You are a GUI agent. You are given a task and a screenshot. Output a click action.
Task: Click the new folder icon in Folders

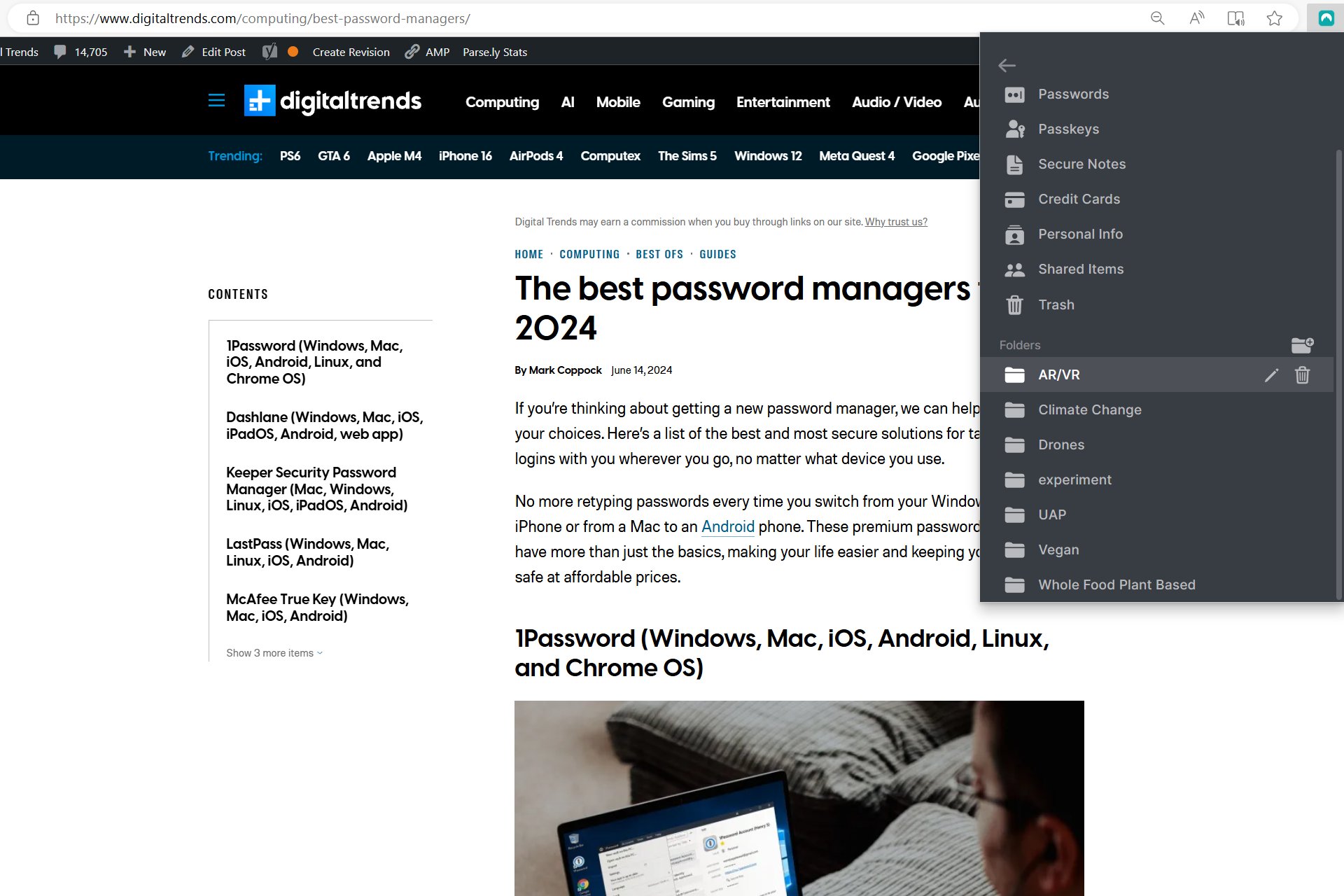pyautogui.click(x=1302, y=344)
